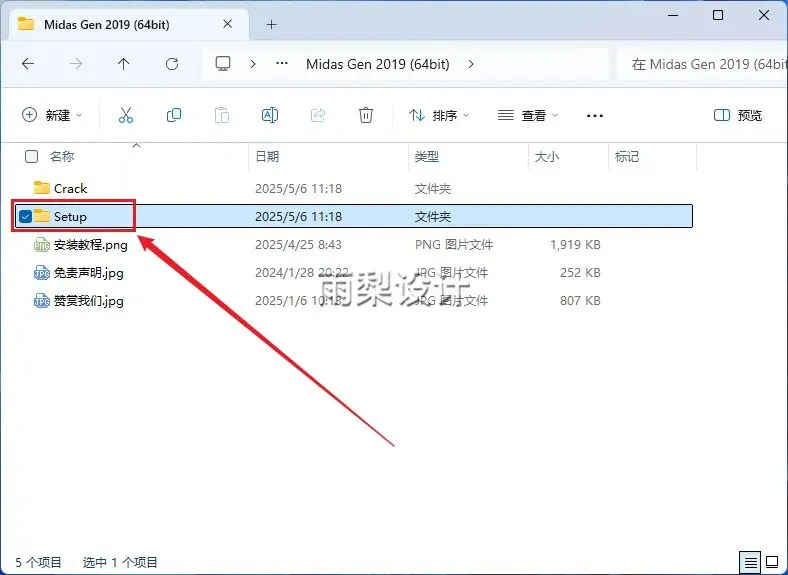Toggle the 预览 preview pane
This screenshot has height=575, width=788.
tap(738, 116)
